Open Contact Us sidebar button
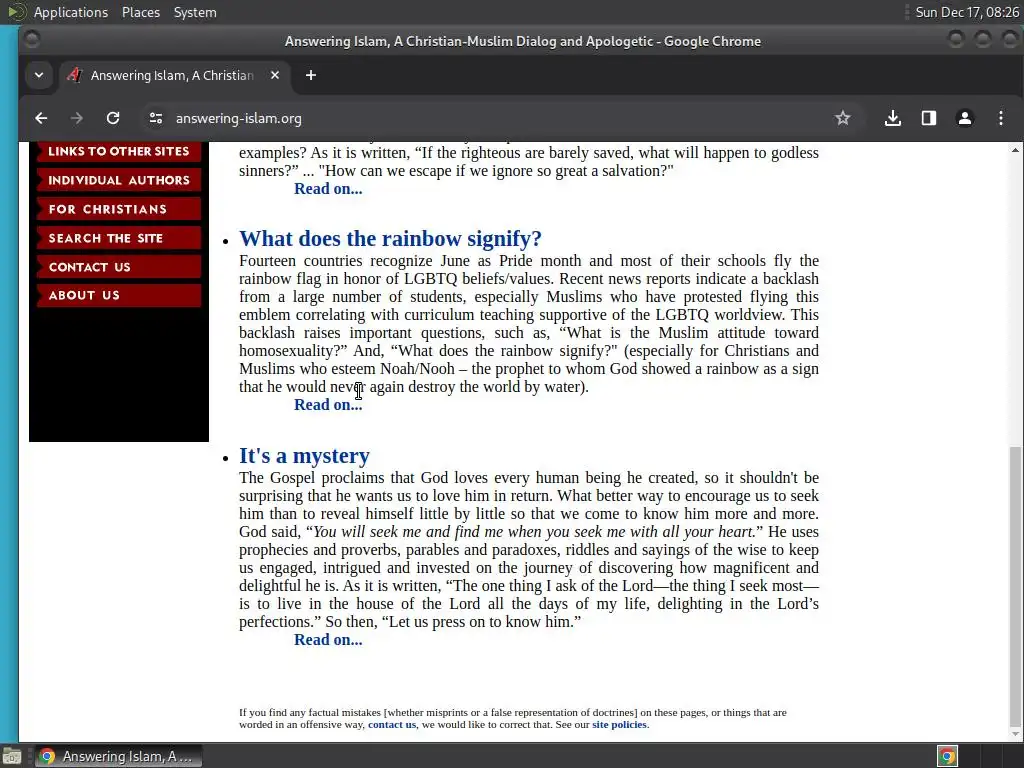1024x768 pixels. pos(119,266)
